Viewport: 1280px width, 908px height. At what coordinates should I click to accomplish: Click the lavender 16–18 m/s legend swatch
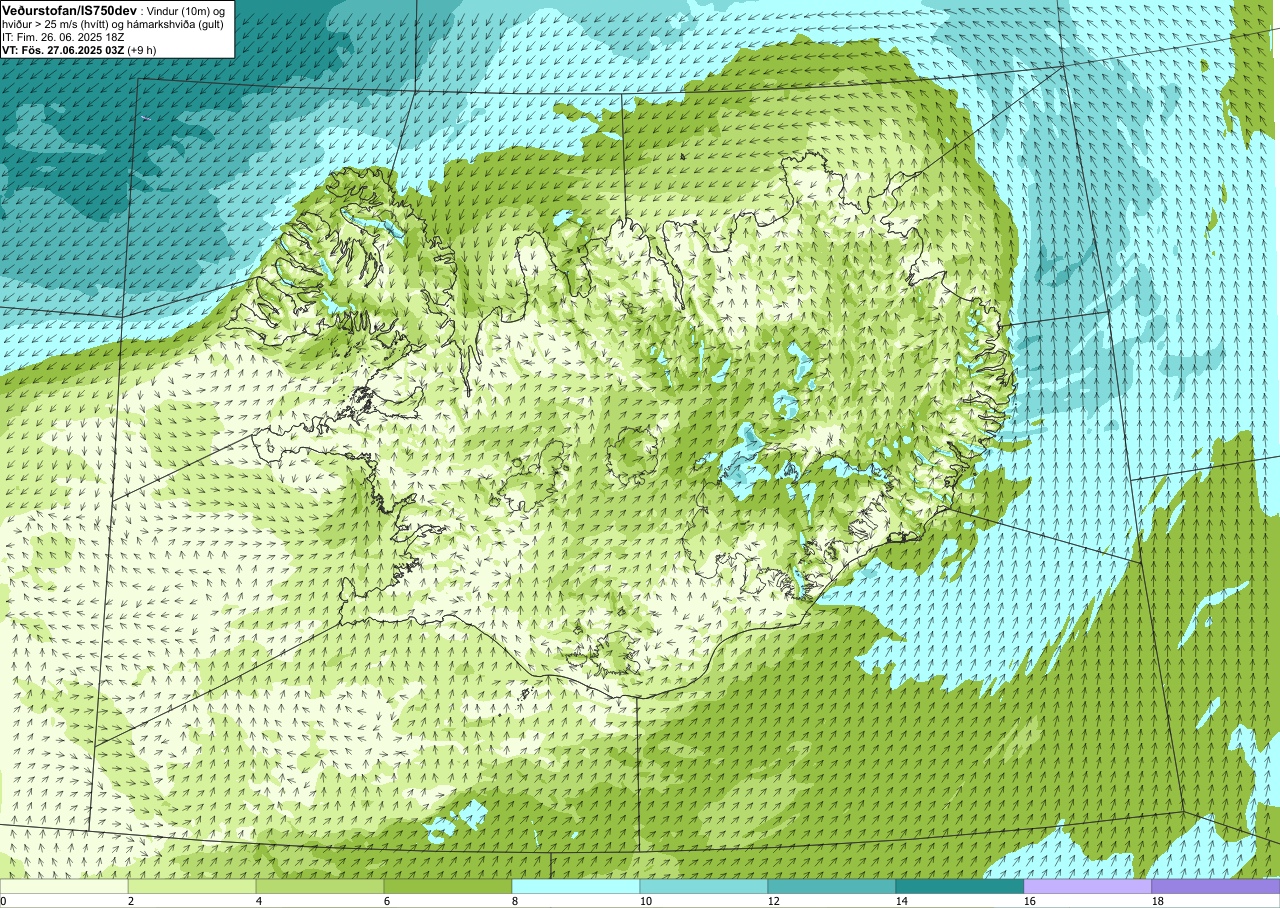click(x=1088, y=886)
